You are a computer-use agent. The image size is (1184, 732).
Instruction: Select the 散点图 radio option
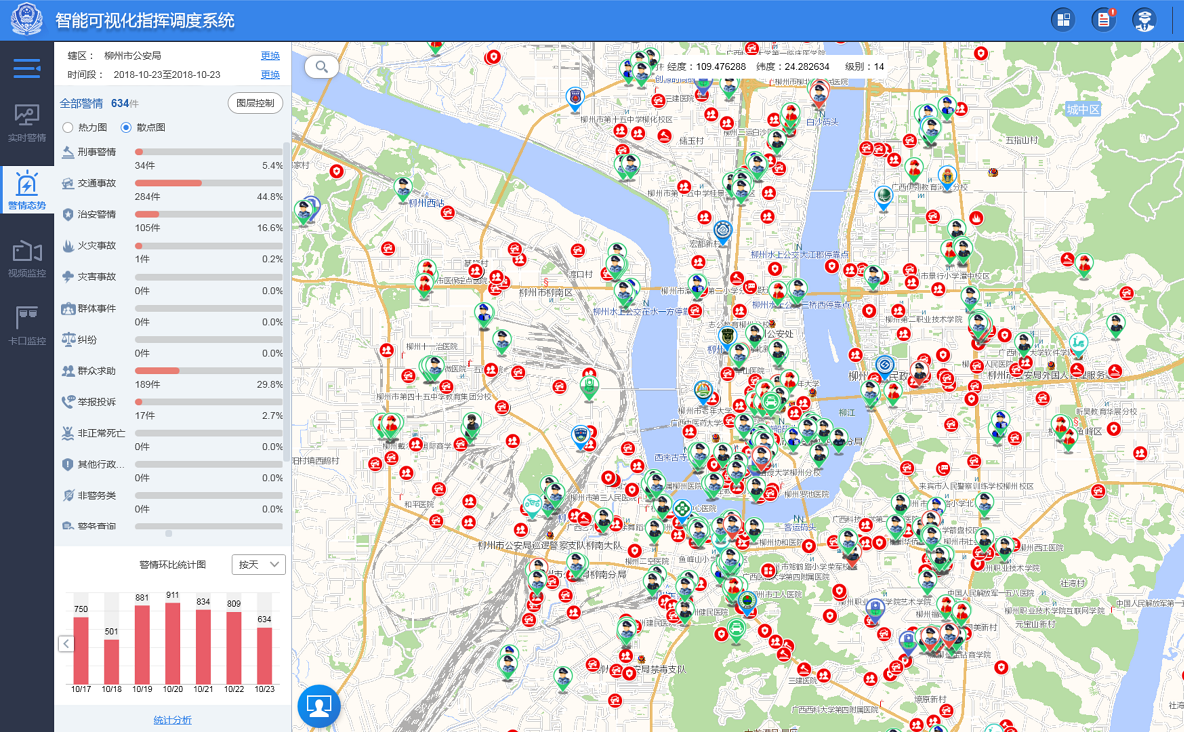126,128
